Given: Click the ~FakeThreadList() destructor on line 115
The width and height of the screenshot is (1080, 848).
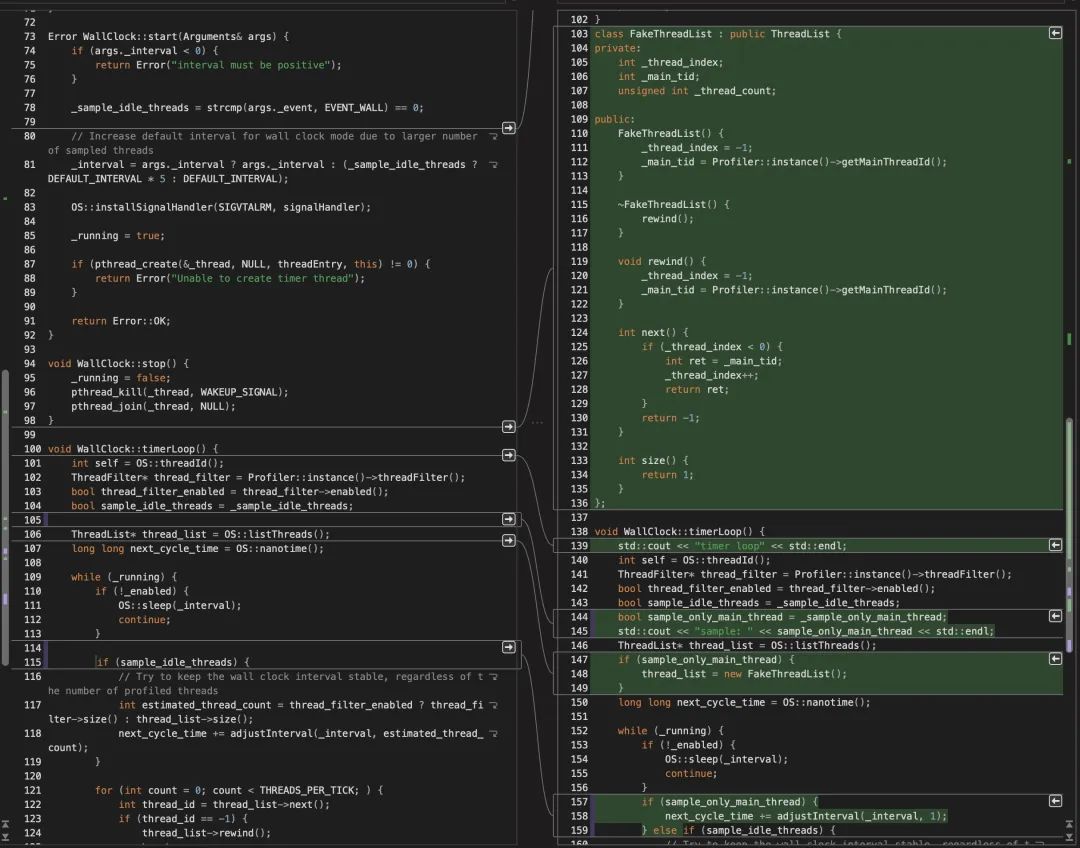Looking at the screenshot, I should [673, 205].
